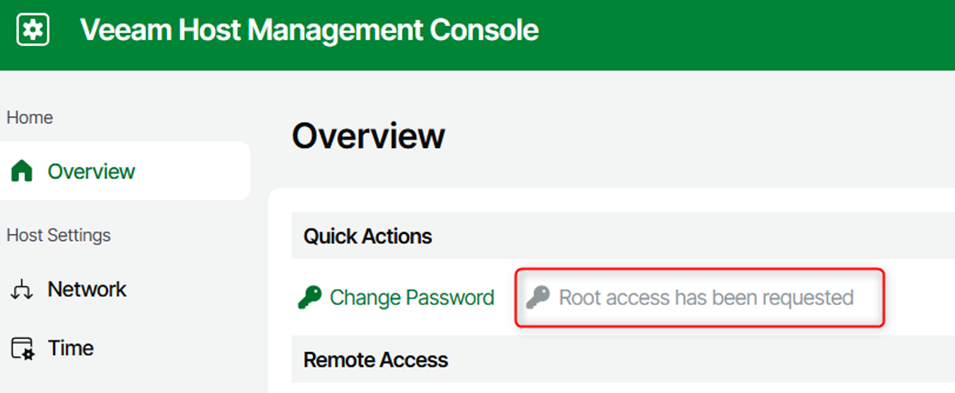
Task: Click the Home sidebar group label
Action: coord(30,117)
